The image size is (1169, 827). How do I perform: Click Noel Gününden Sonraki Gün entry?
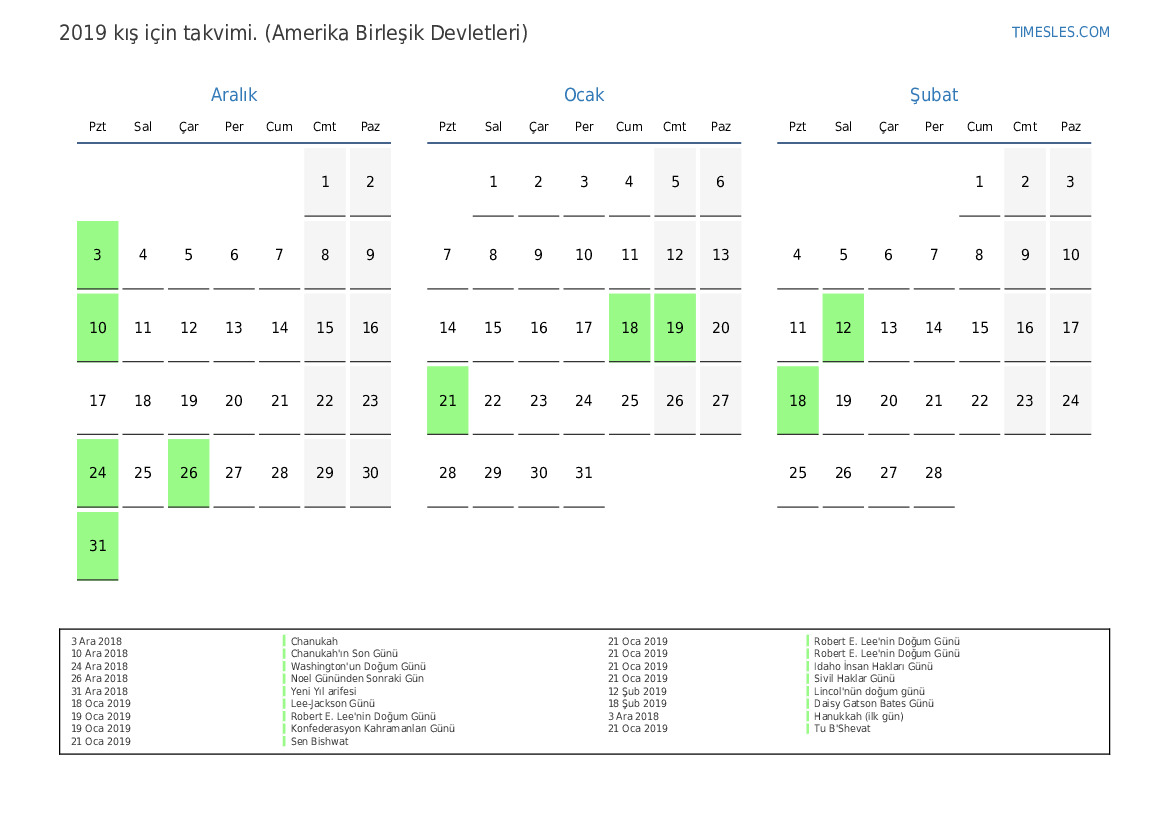click(x=357, y=679)
